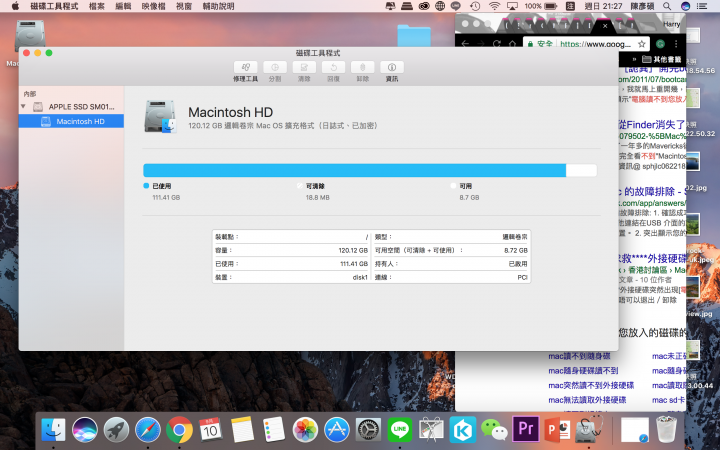Click the 8.72 GB available space value
The width and height of the screenshot is (720, 450).
pos(516,250)
